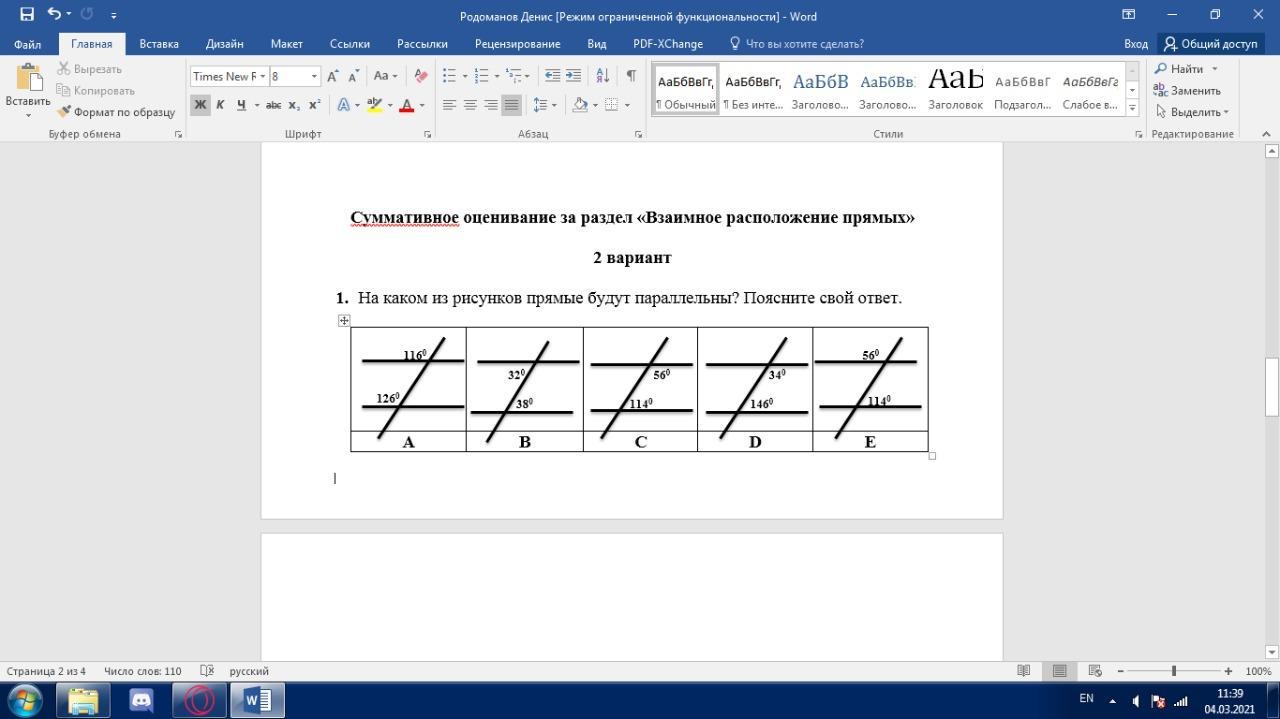Viewport: 1280px width, 719px height.
Task: Click the zoom slider in status bar
Action: (1173, 671)
